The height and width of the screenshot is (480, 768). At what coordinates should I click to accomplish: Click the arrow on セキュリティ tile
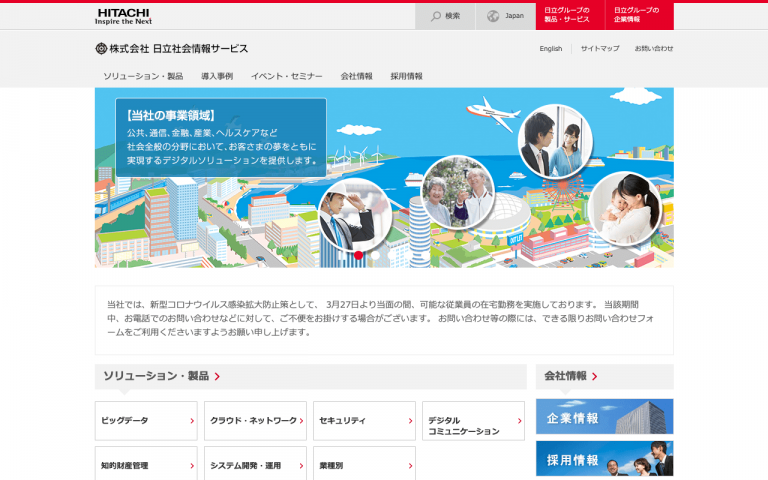[410, 421]
